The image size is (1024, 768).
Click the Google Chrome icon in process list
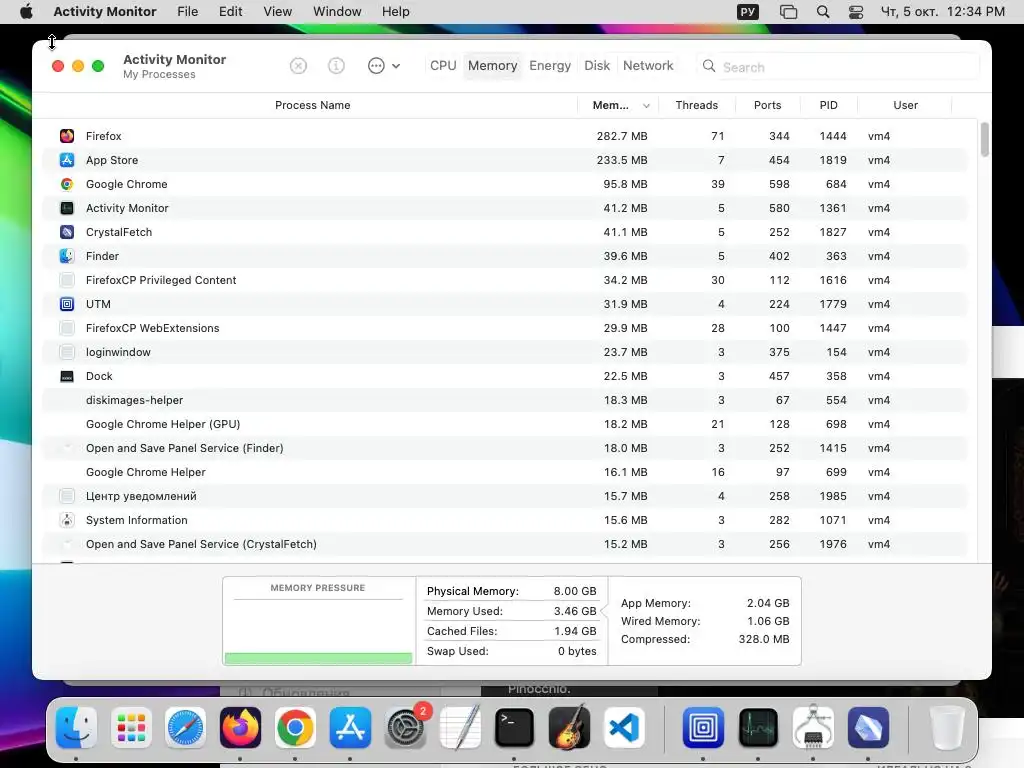pos(67,184)
